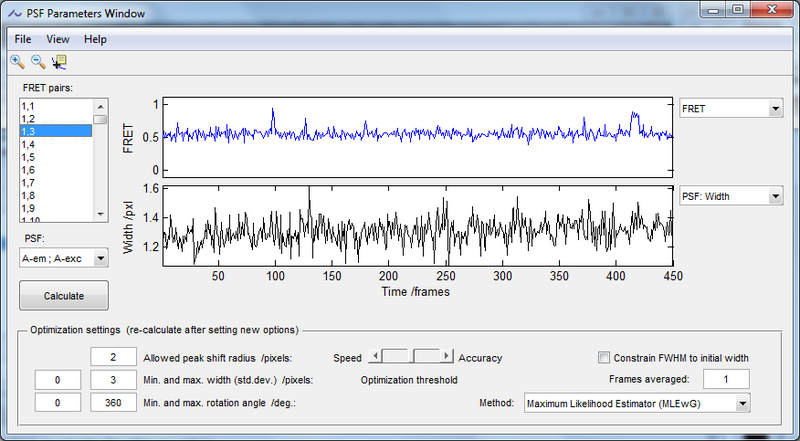The width and height of the screenshot is (800, 441).
Task: Click the slider's right arrow toward Accuracy
Action: pyautogui.click(x=449, y=357)
